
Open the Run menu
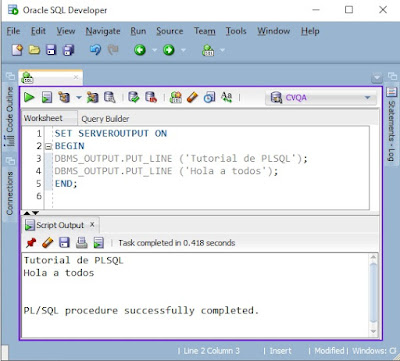[x=138, y=31]
